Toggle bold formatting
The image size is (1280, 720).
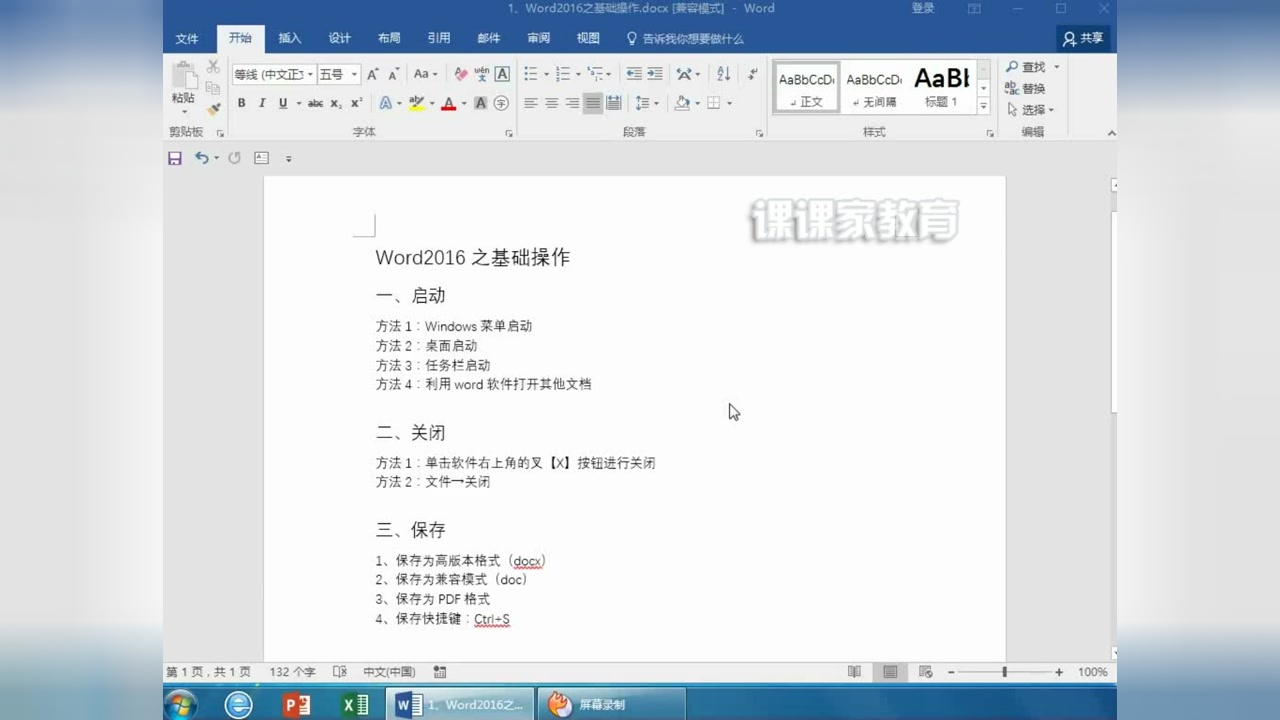pos(241,103)
